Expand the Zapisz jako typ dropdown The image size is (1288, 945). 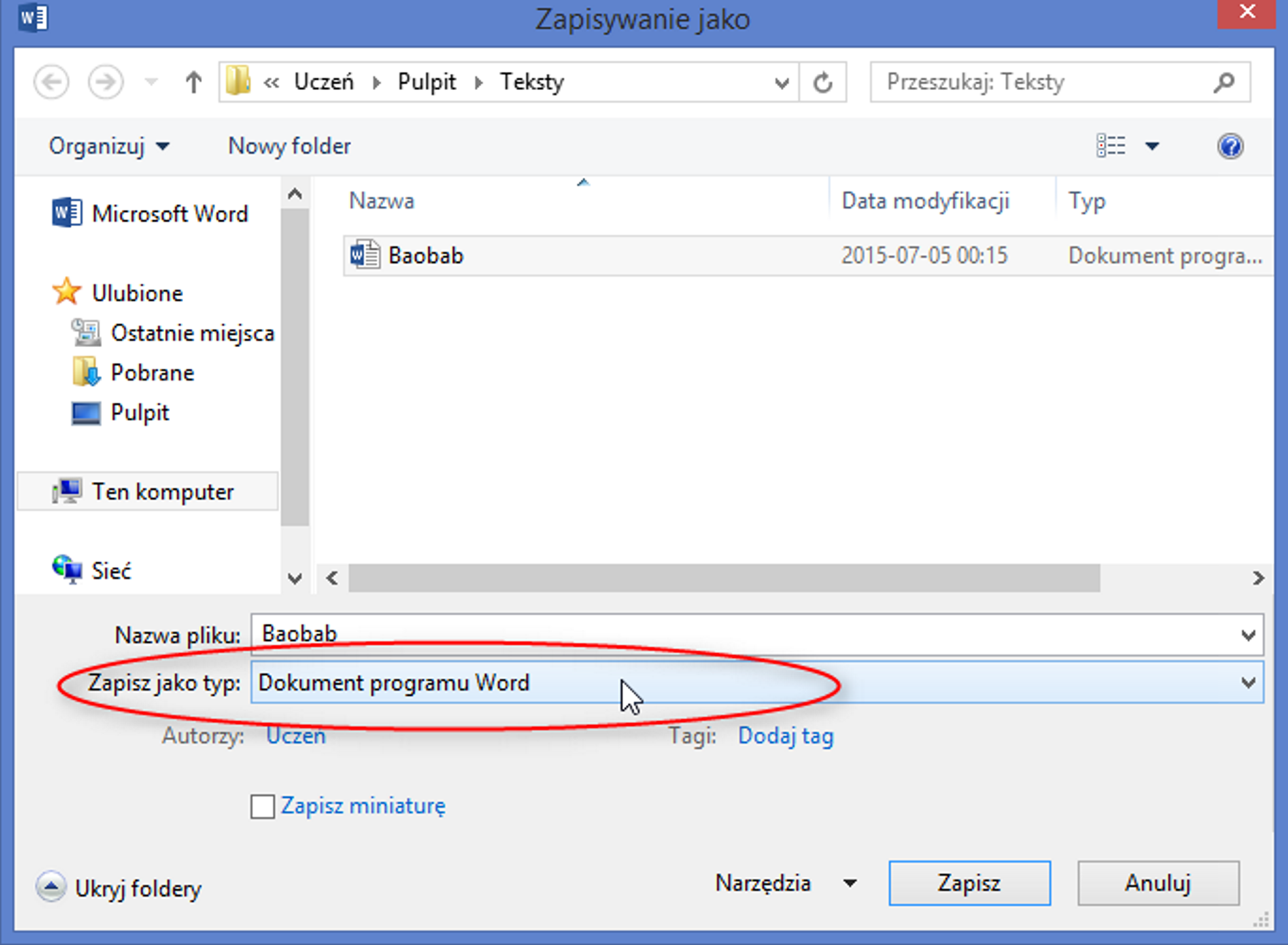tap(1248, 683)
